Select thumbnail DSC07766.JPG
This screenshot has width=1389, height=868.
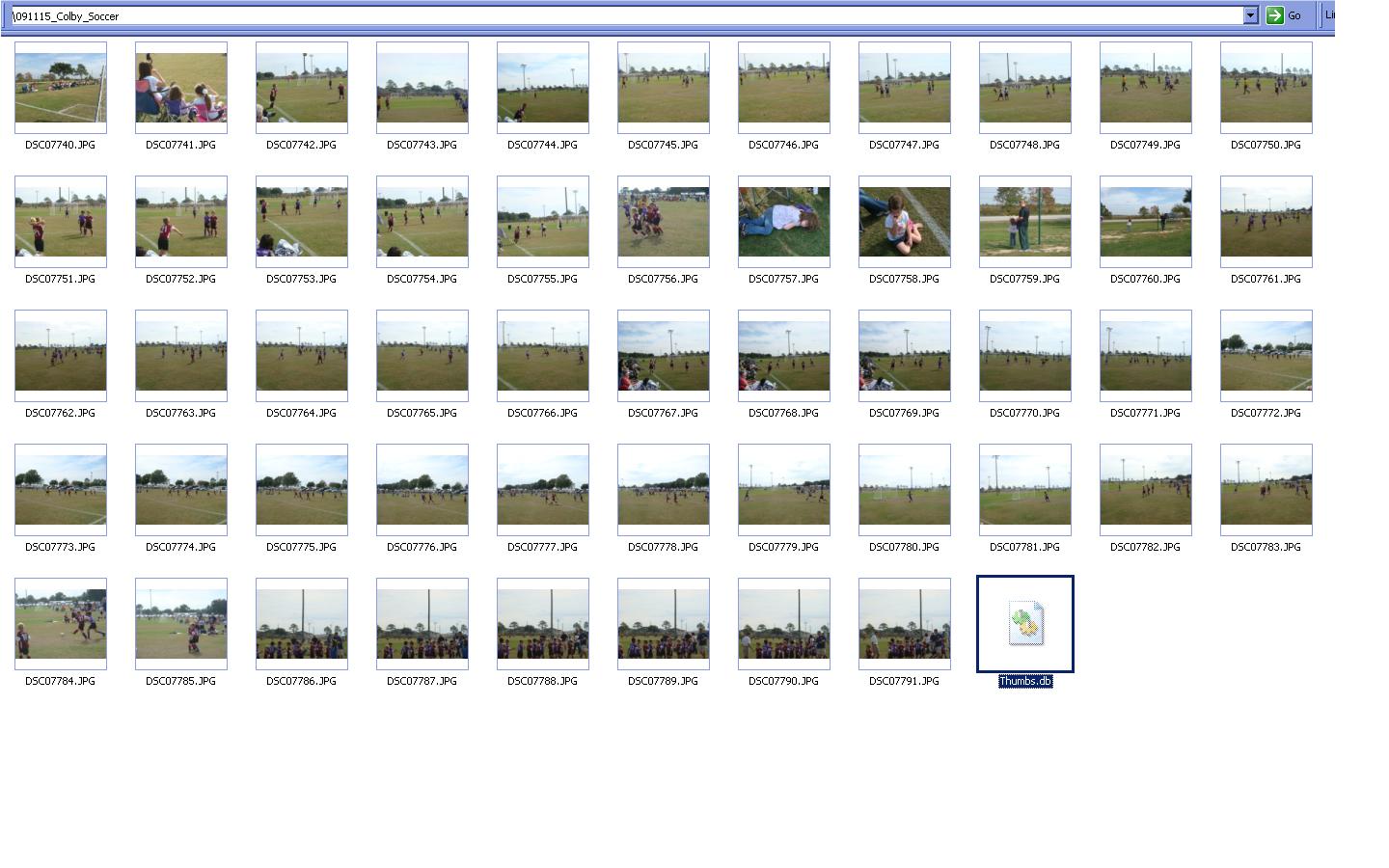click(543, 356)
